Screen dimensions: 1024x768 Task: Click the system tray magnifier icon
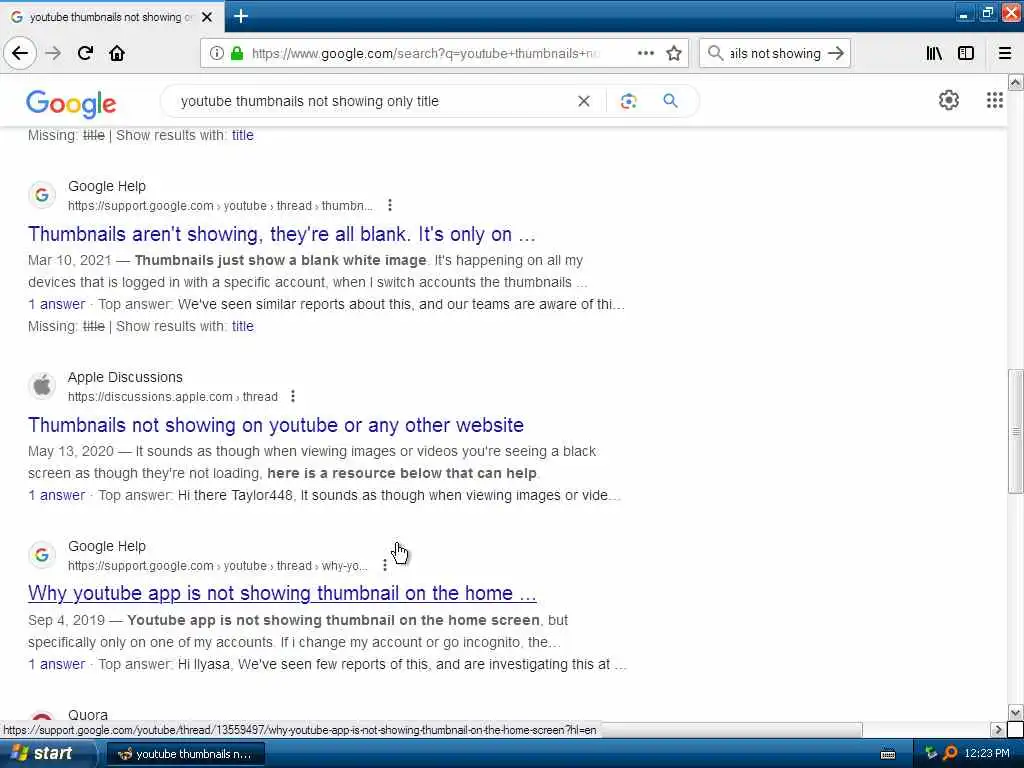point(950,754)
